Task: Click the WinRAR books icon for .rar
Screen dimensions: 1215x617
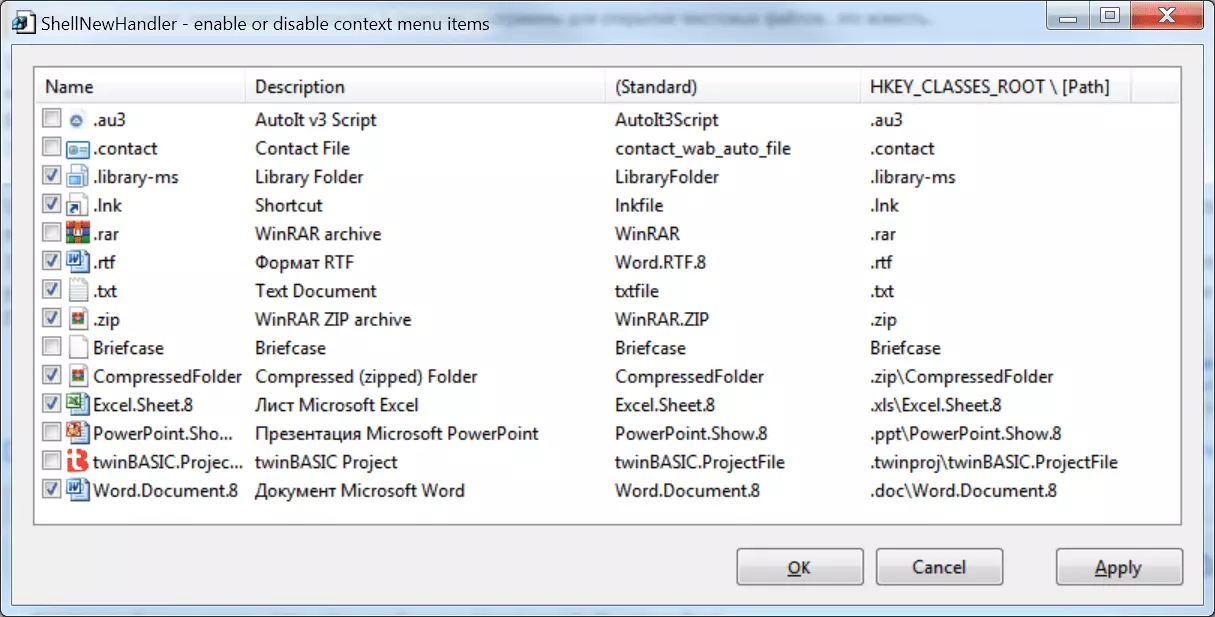Action: [78, 234]
